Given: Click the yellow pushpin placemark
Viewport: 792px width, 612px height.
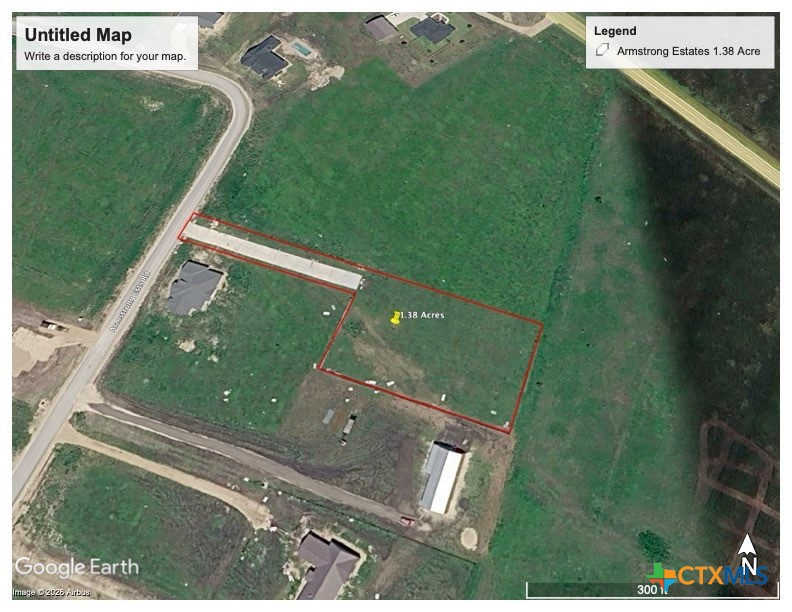Looking at the screenshot, I should pyautogui.click(x=396, y=317).
